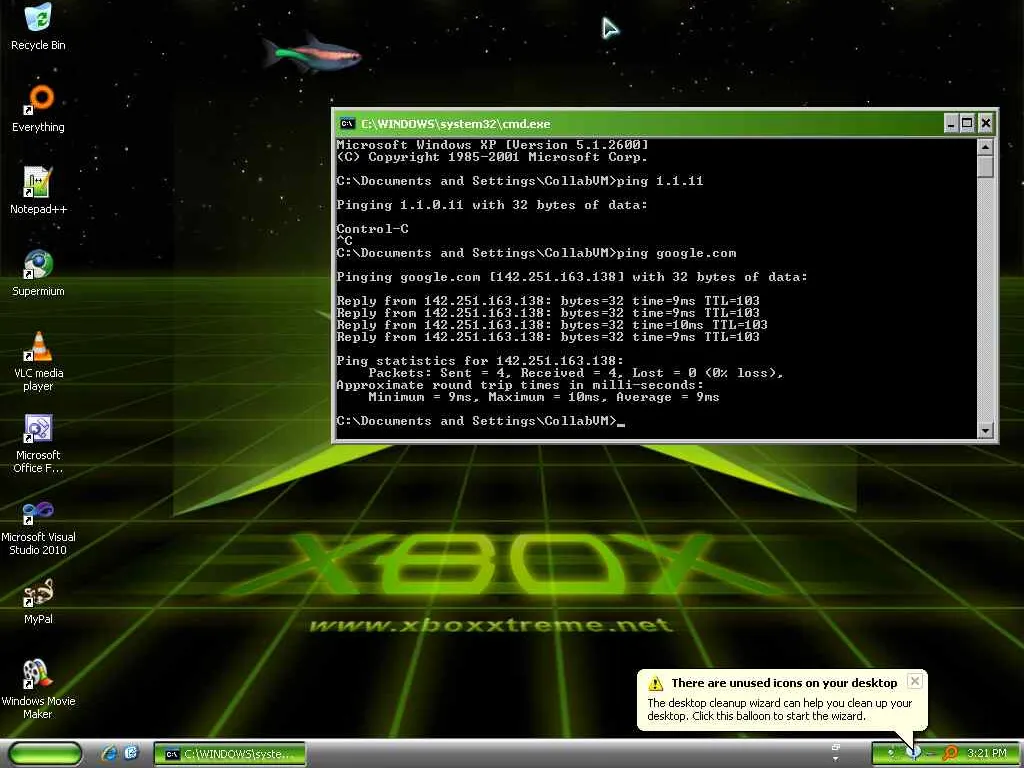The height and width of the screenshot is (768, 1024).
Task: Launch Internet Explorer from Quick Launch
Action: tap(108, 754)
